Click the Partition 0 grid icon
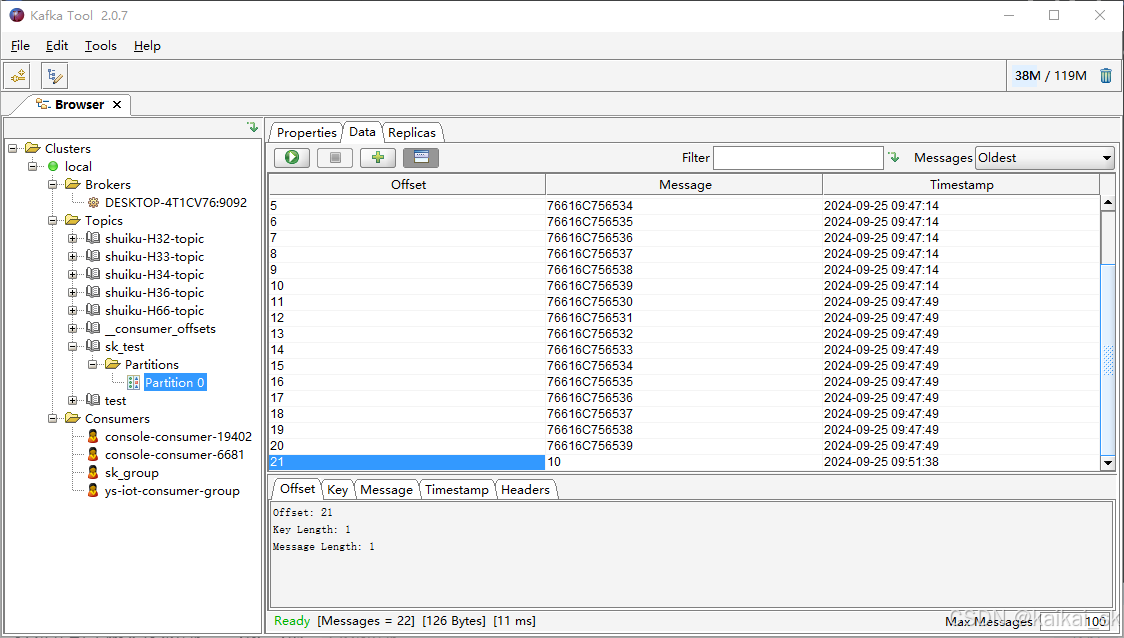 133,383
